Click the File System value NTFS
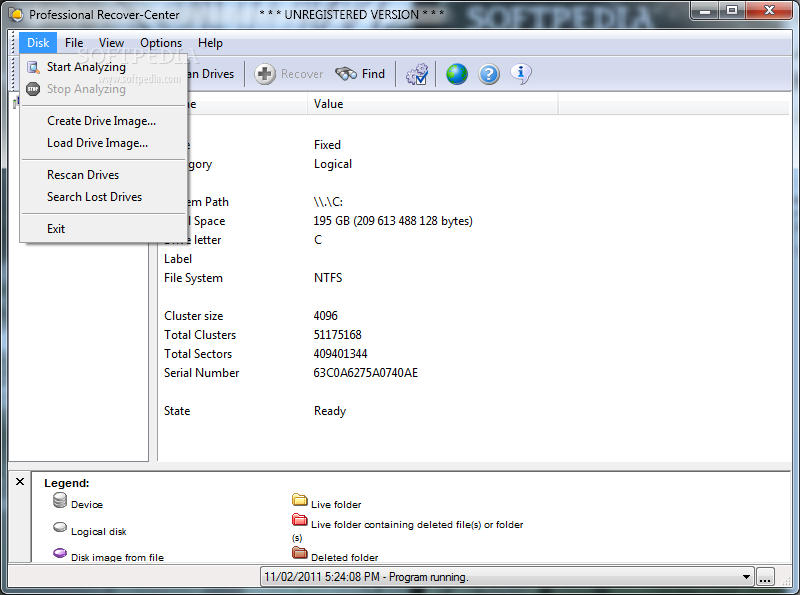 pyautogui.click(x=328, y=278)
